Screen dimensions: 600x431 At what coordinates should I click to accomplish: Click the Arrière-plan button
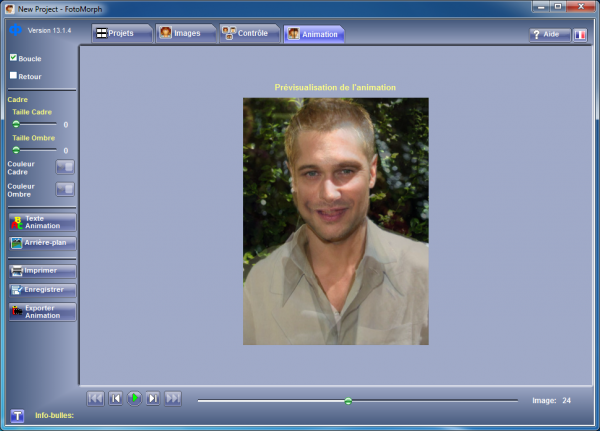coord(42,243)
